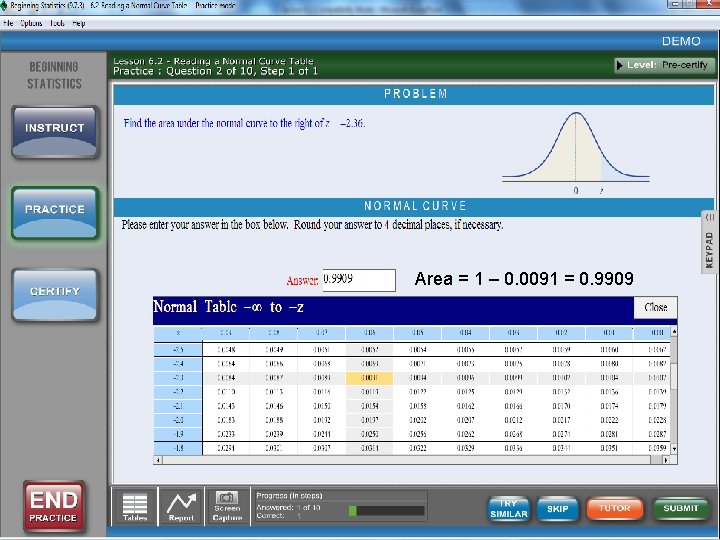Click the 0.0233 cell in -1.9 row
The height and width of the screenshot is (540, 720).
click(x=225, y=434)
